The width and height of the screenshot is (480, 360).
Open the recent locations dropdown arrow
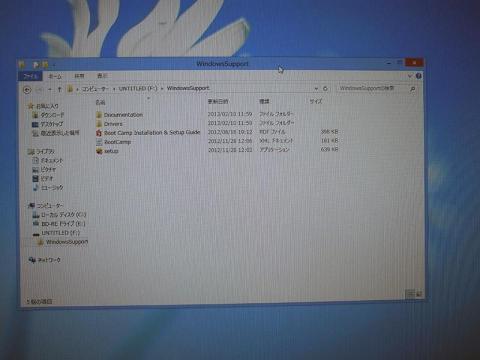[x=50, y=89]
